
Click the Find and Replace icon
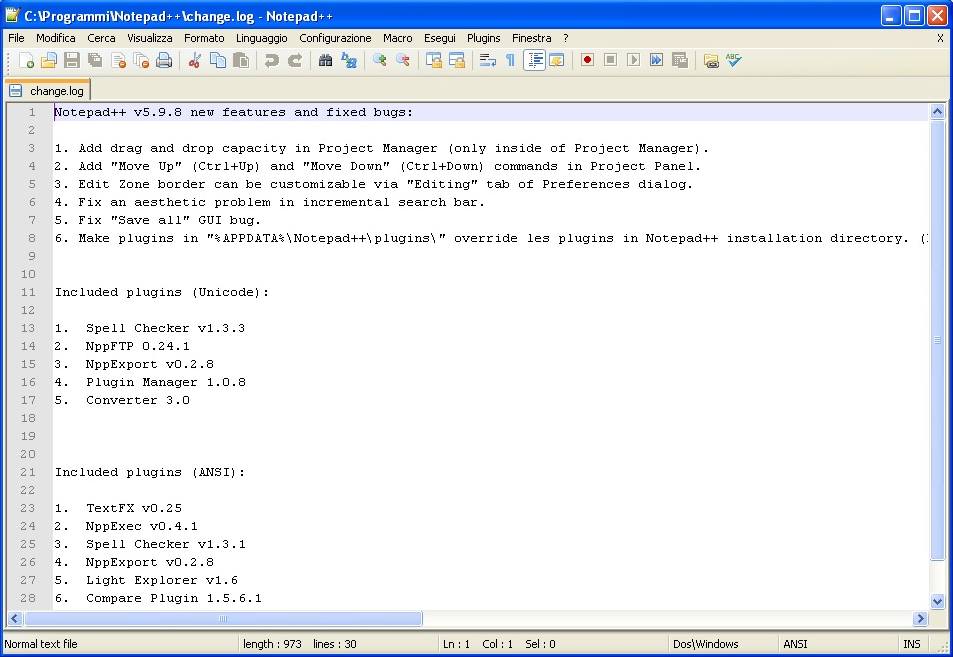pos(349,60)
